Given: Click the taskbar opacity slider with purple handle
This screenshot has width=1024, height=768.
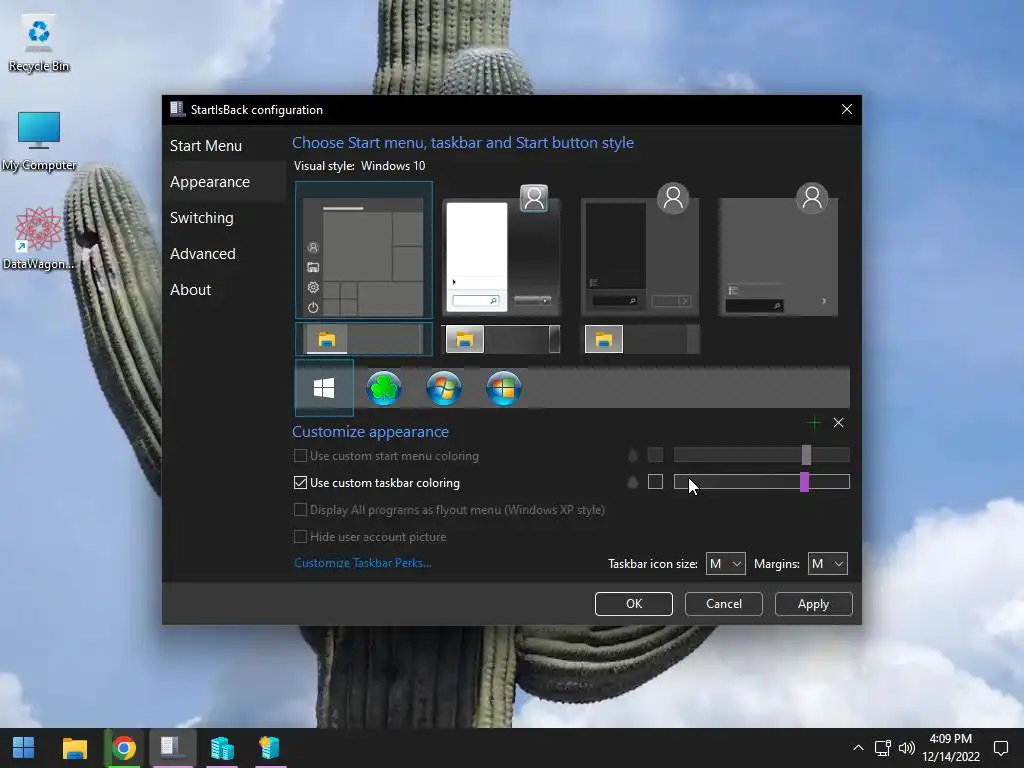Looking at the screenshot, I should [761, 482].
